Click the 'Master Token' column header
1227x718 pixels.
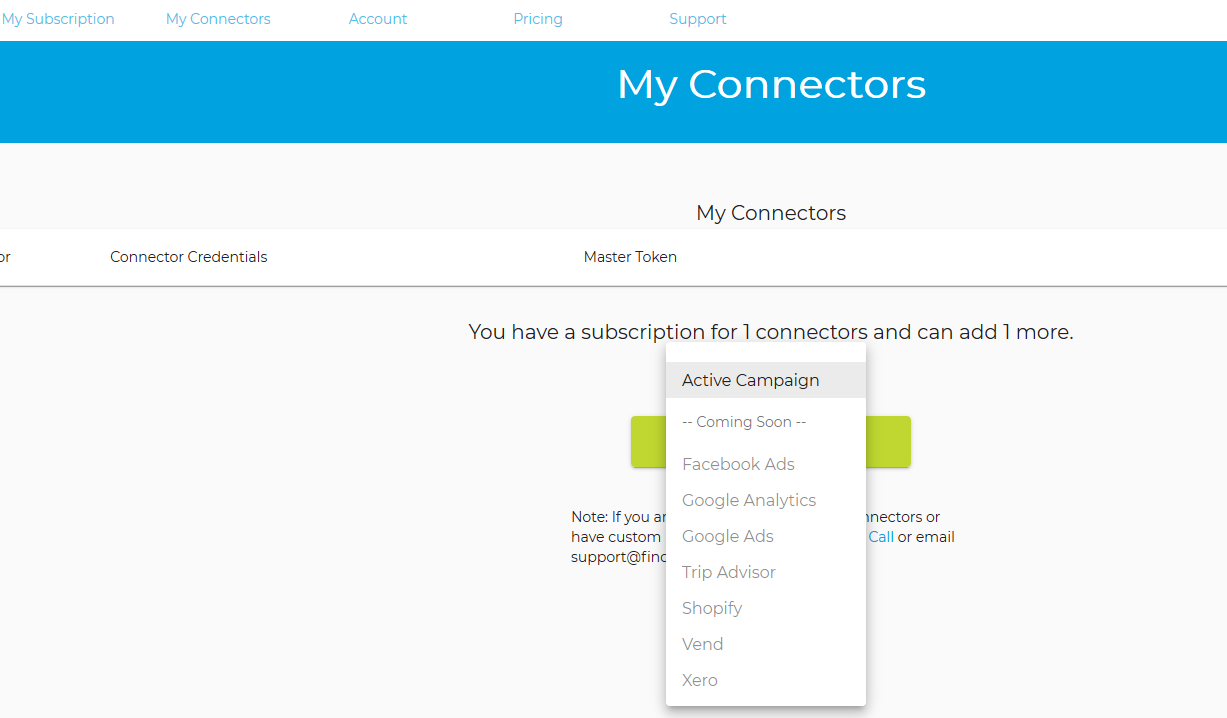coord(630,257)
